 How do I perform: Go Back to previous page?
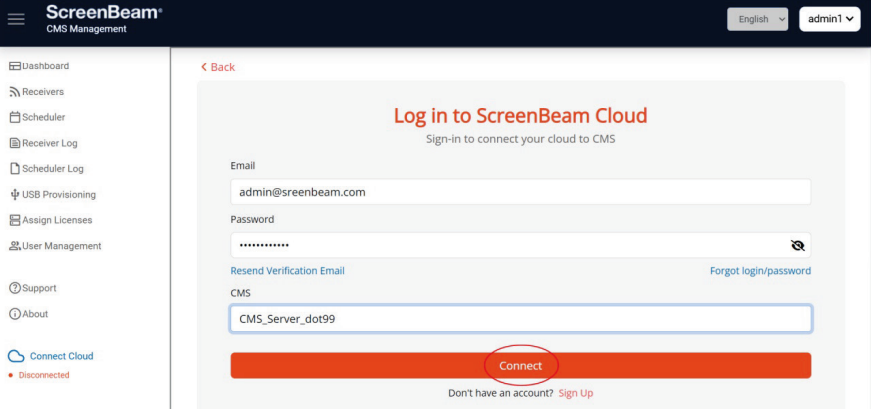(x=218, y=67)
